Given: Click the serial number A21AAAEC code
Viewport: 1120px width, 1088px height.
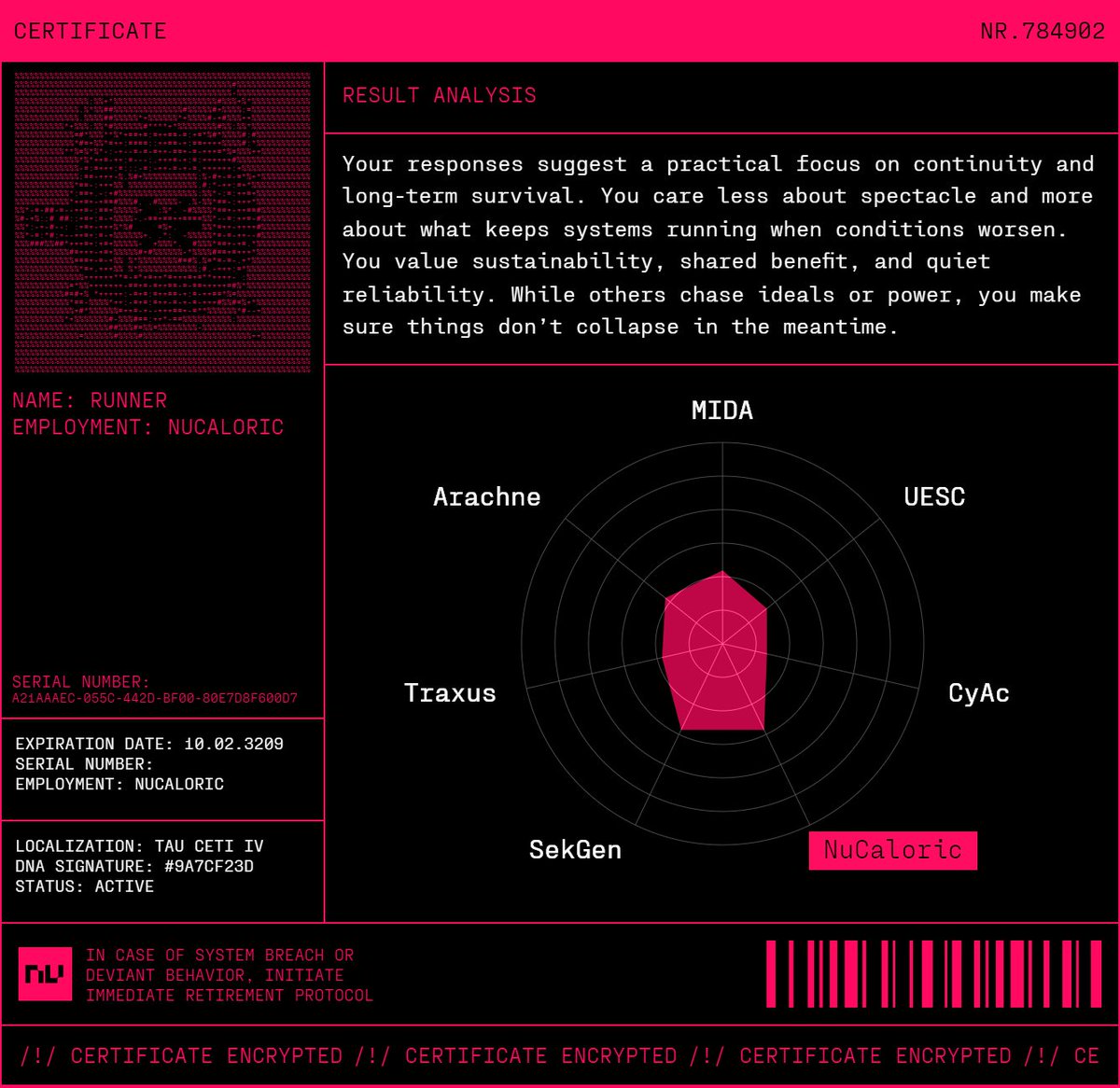Looking at the screenshot, I should 155,699.
